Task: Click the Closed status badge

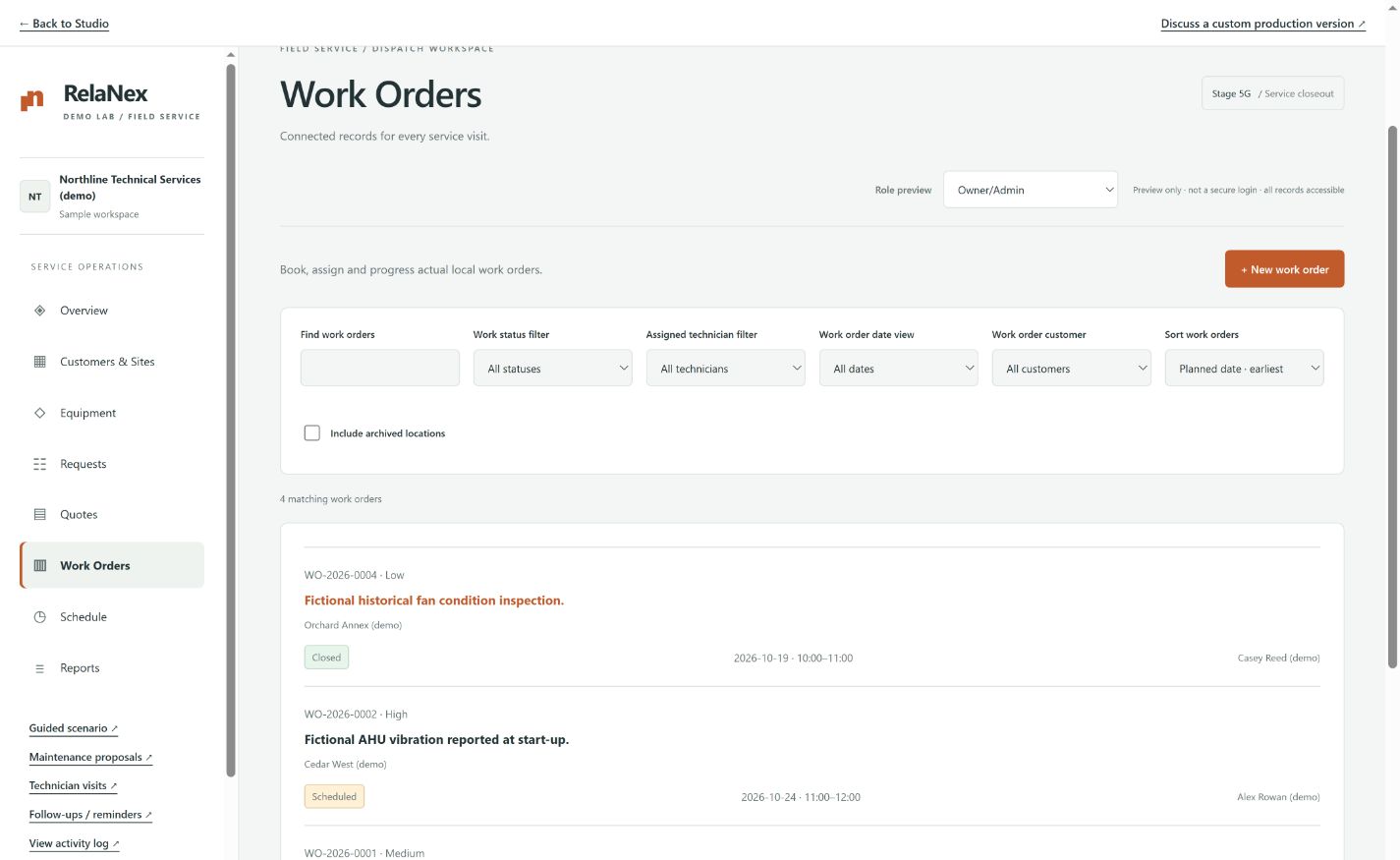Action: [326, 658]
